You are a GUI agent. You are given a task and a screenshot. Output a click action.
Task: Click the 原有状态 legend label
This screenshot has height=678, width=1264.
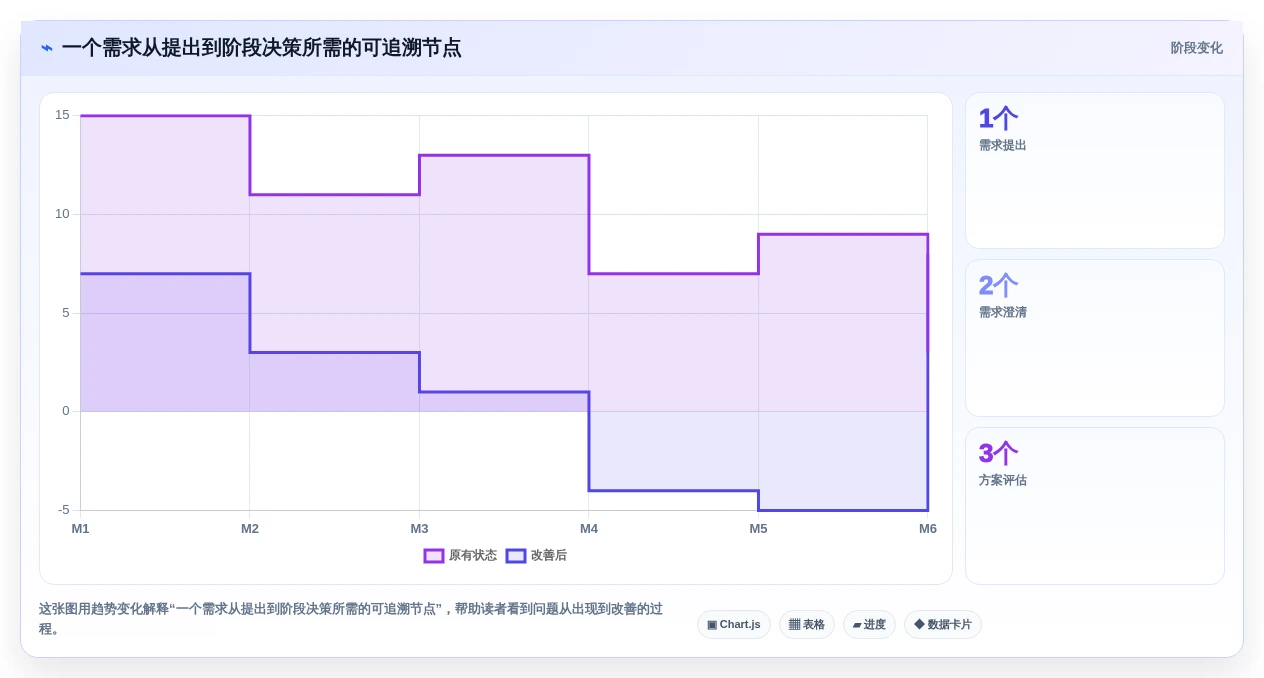473,556
